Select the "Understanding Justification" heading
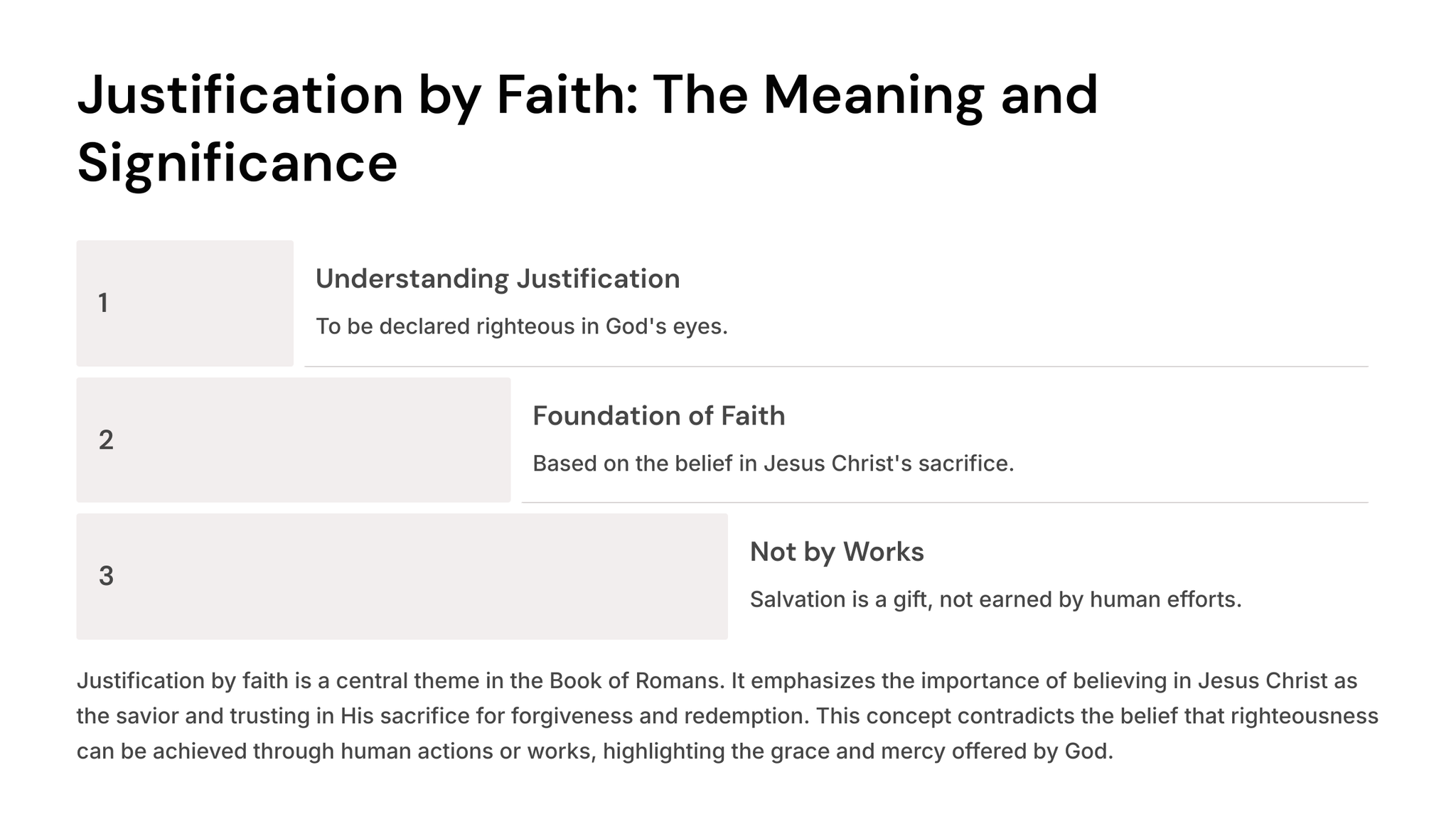The width and height of the screenshot is (1456, 829). 497,279
